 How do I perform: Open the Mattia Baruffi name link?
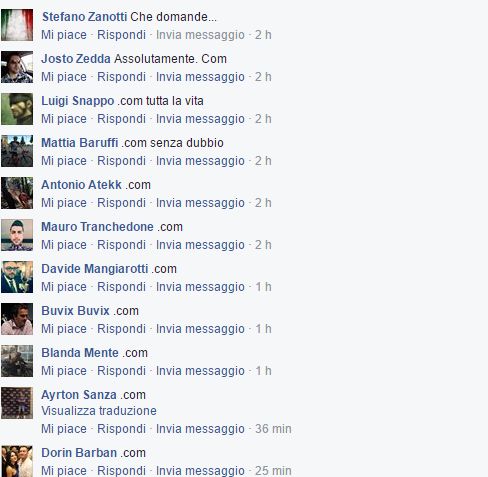(80, 143)
